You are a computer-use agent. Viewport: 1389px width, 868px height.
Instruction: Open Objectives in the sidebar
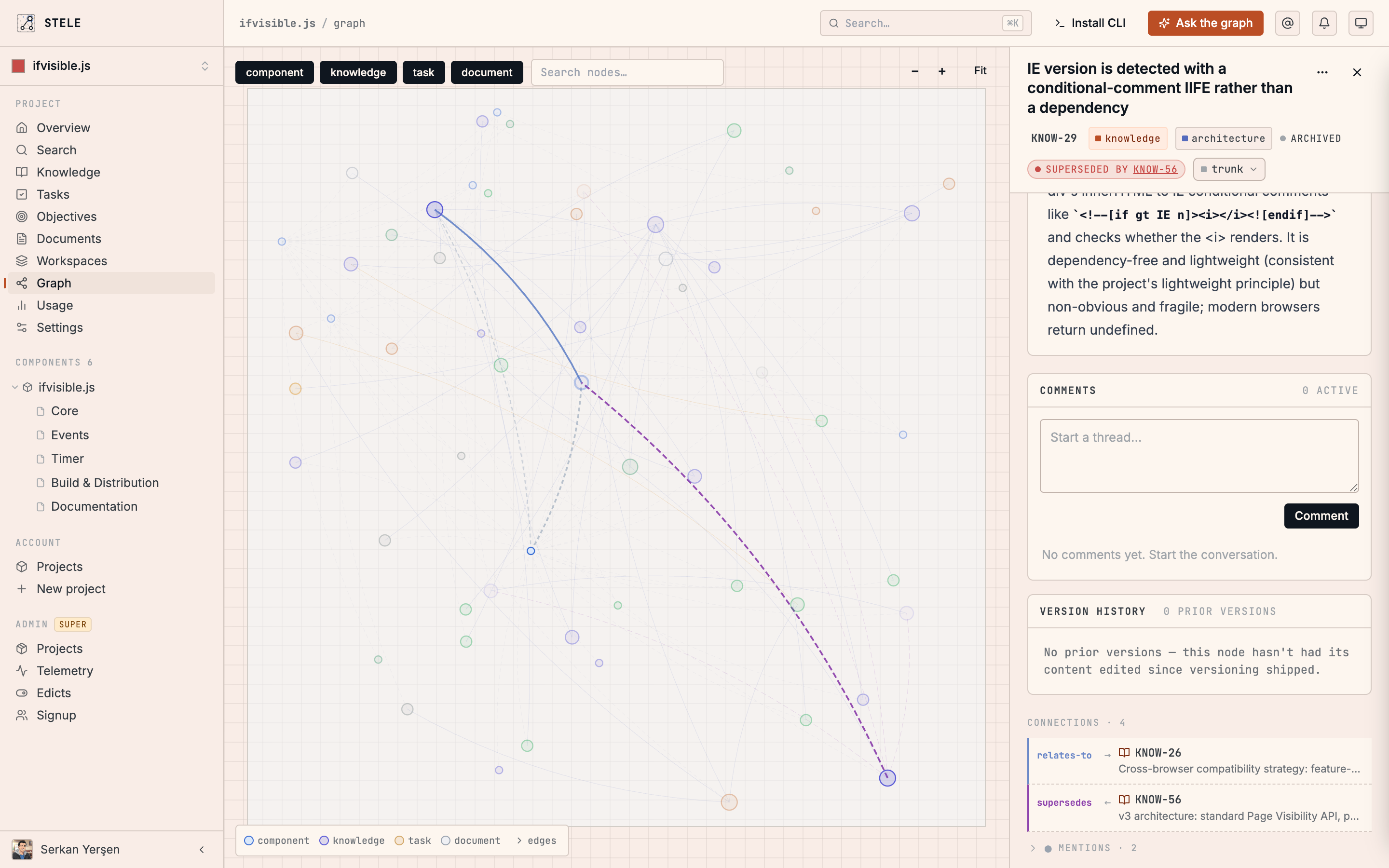pos(111,217)
